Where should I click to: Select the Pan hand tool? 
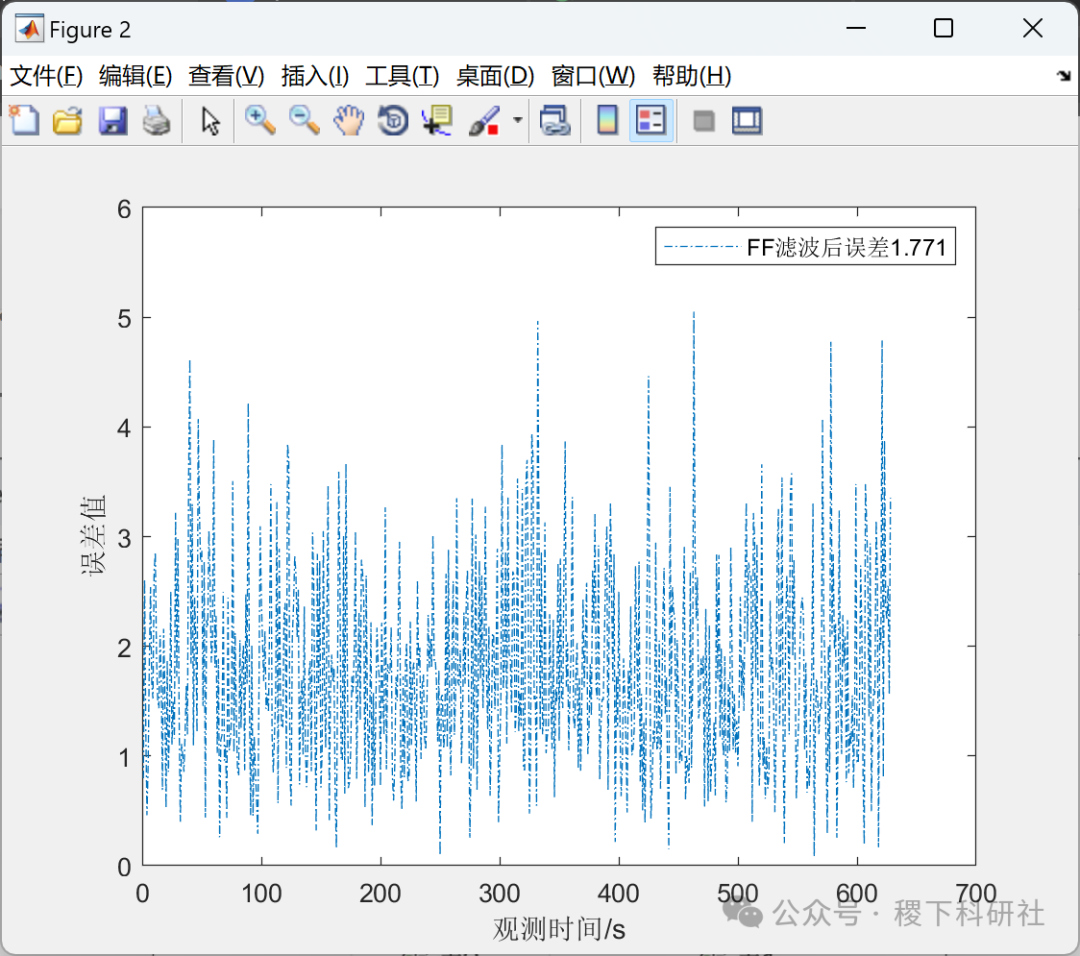[x=349, y=121]
